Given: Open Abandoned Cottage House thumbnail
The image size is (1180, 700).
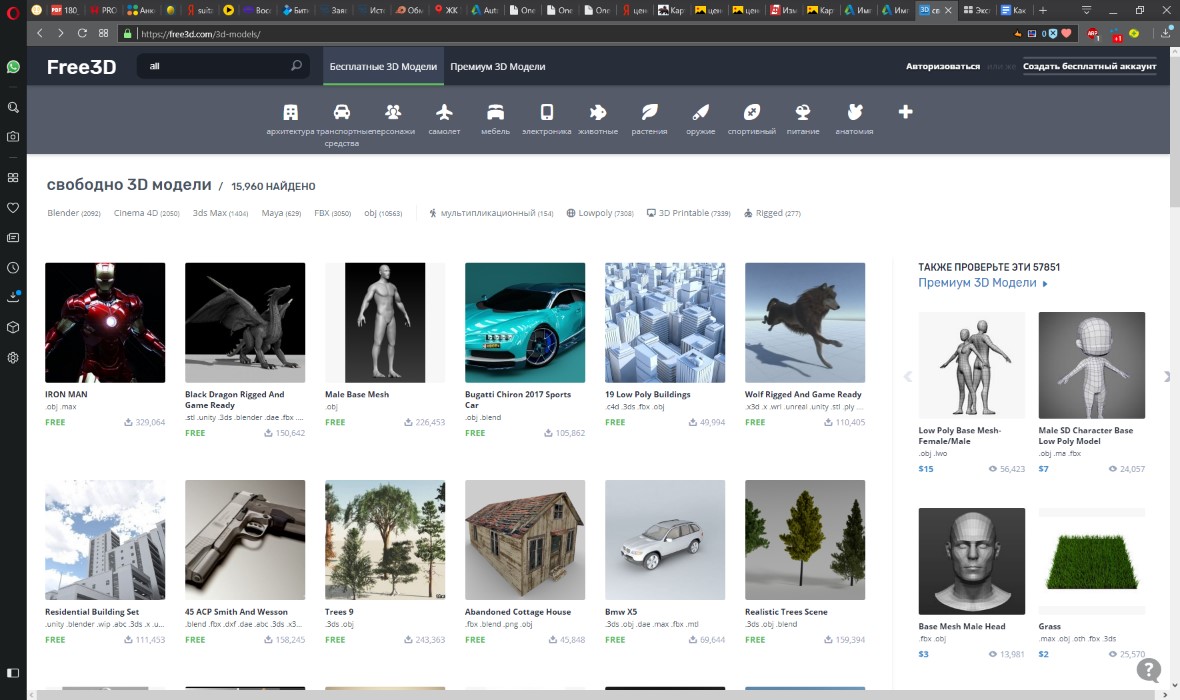Looking at the screenshot, I should pyautogui.click(x=525, y=540).
